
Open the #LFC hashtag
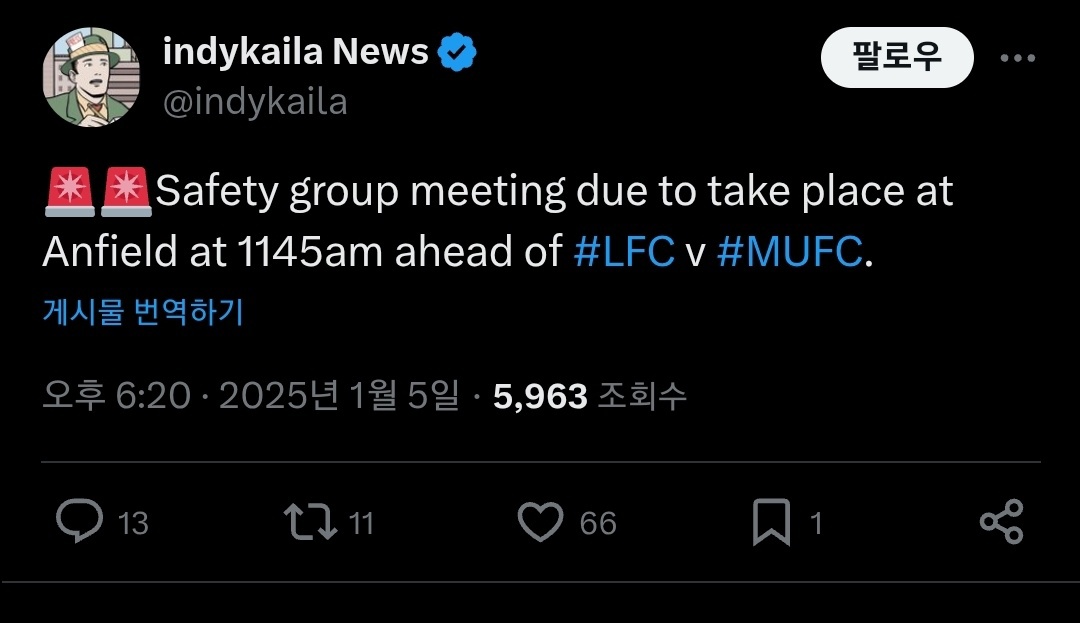coord(624,253)
